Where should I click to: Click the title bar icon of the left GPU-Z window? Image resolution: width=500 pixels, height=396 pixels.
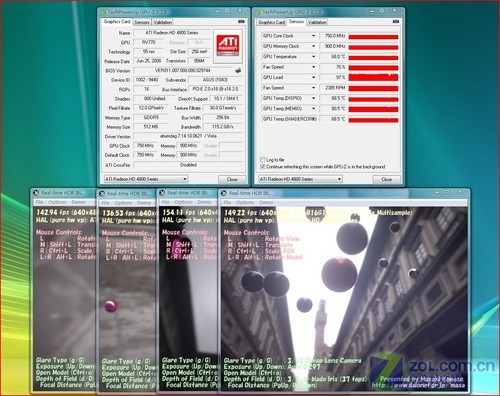103,12
